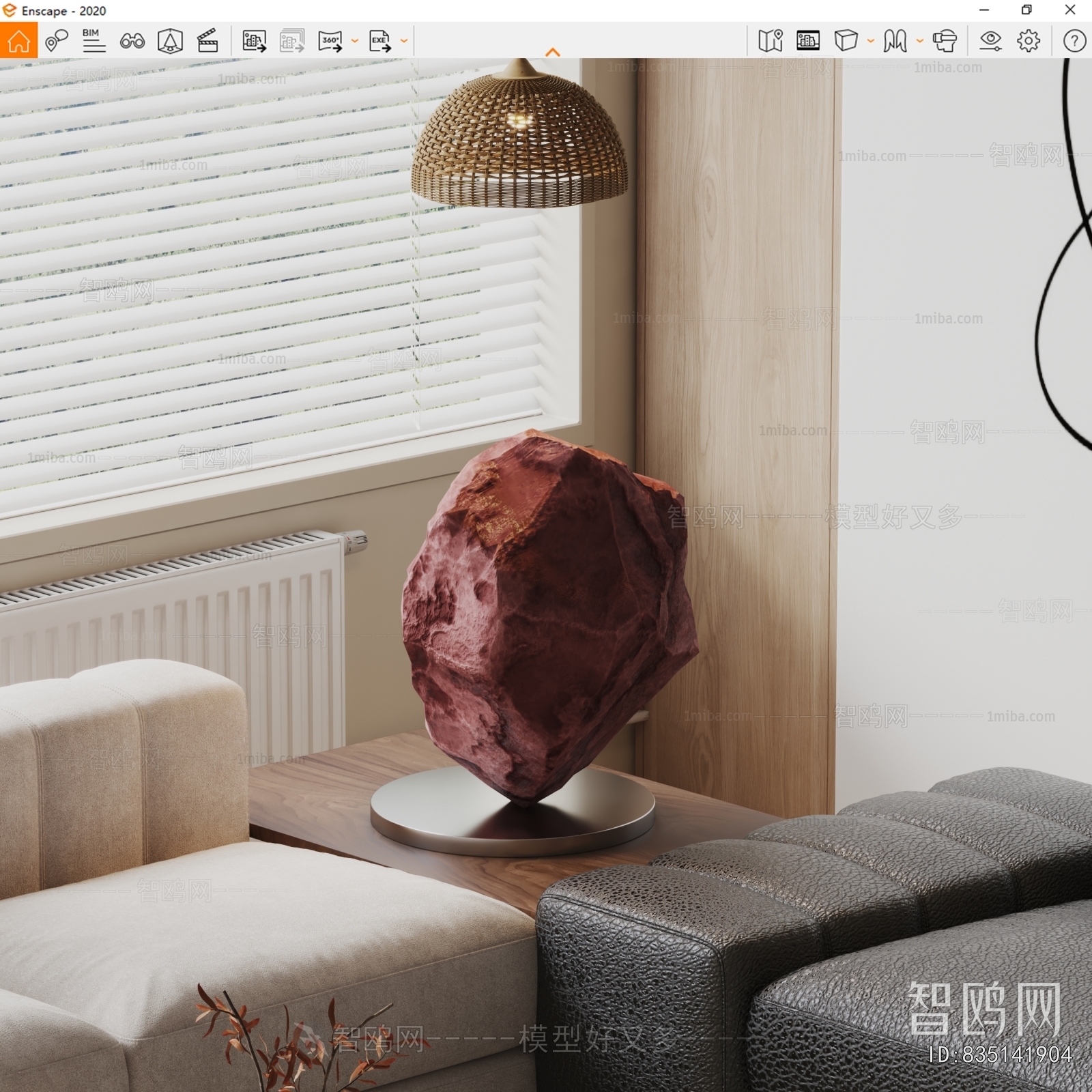This screenshot has width=1092, height=1092.
Task: Open the Video Editor clapperboard
Action: [207, 41]
